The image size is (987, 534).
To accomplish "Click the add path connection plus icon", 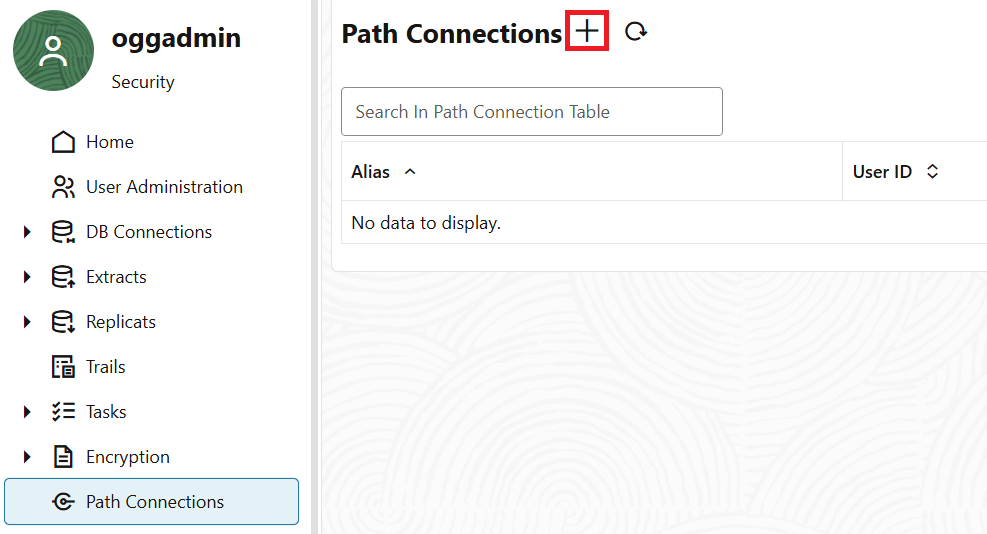I will [587, 32].
